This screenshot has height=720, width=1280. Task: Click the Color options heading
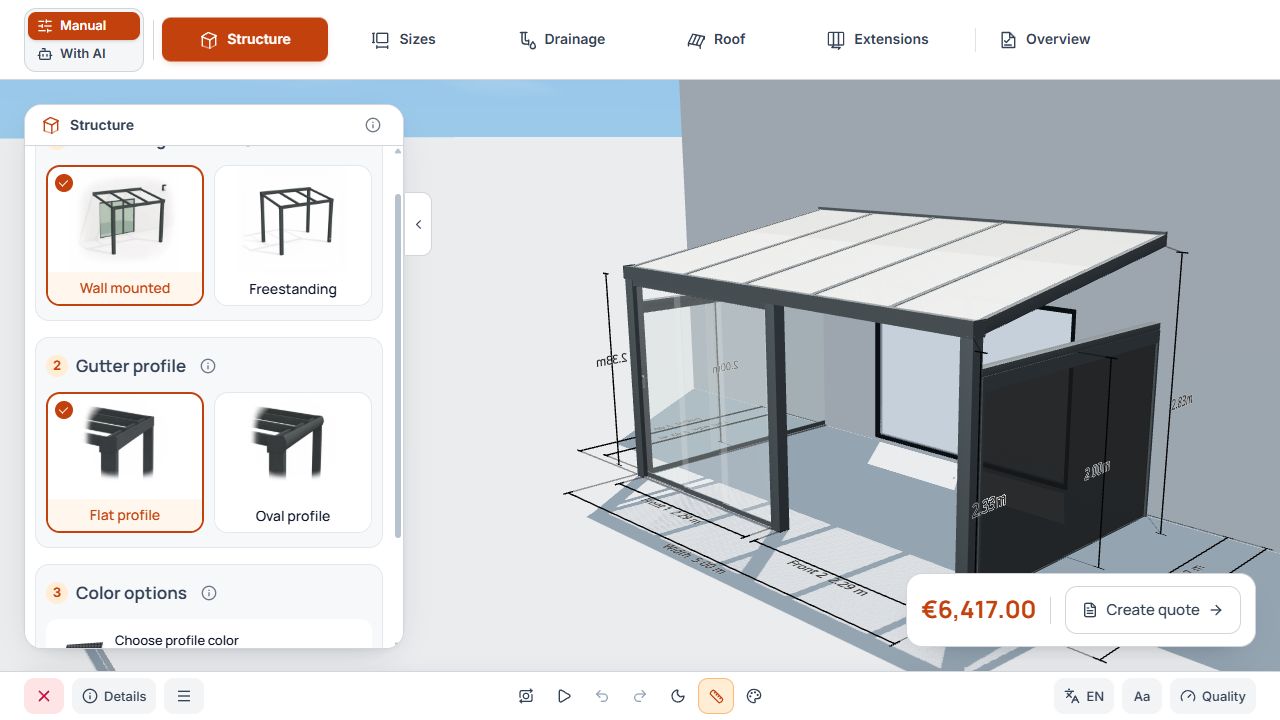coord(131,593)
